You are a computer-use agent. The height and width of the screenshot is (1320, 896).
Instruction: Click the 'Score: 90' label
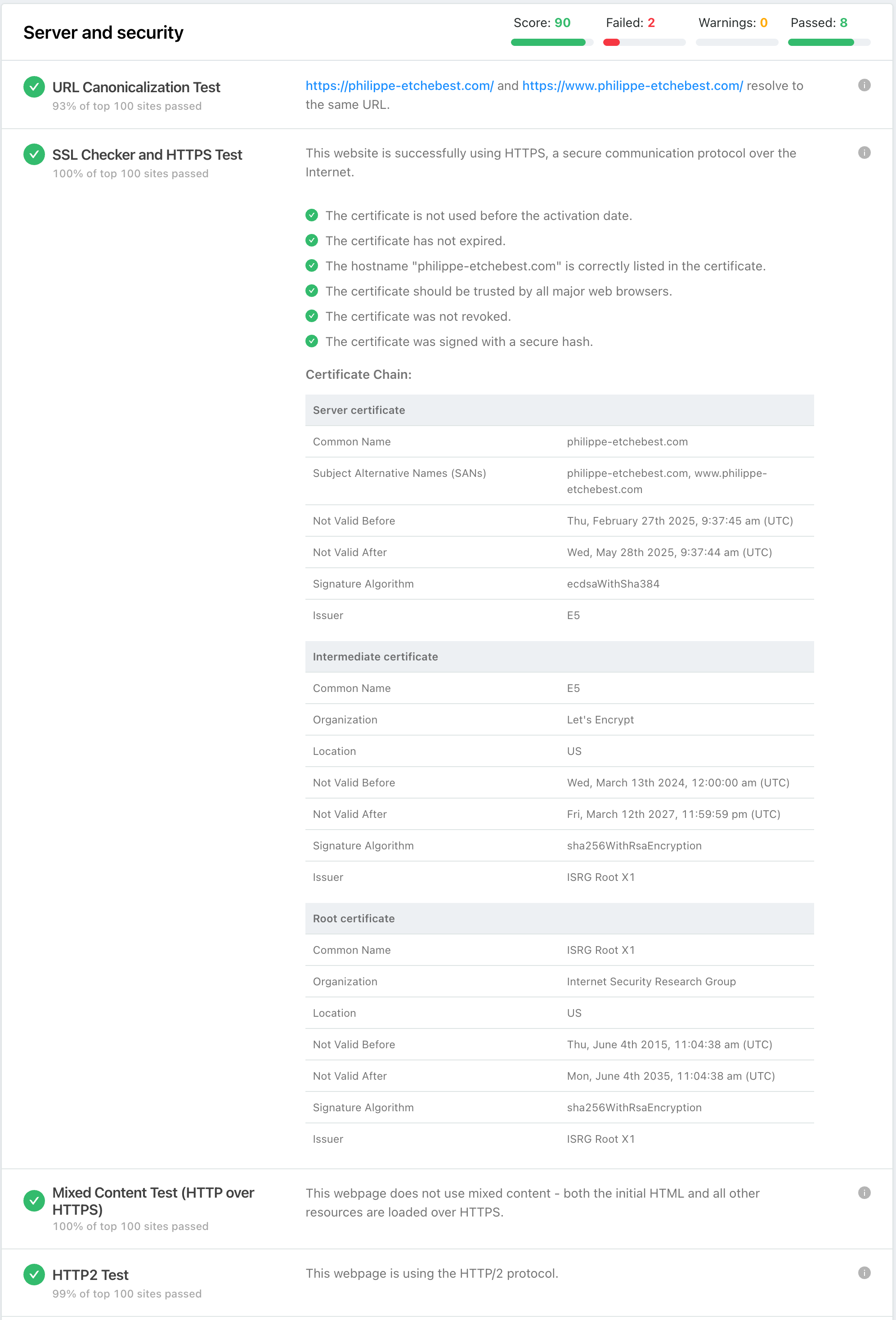pyautogui.click(x=542, y=22)
